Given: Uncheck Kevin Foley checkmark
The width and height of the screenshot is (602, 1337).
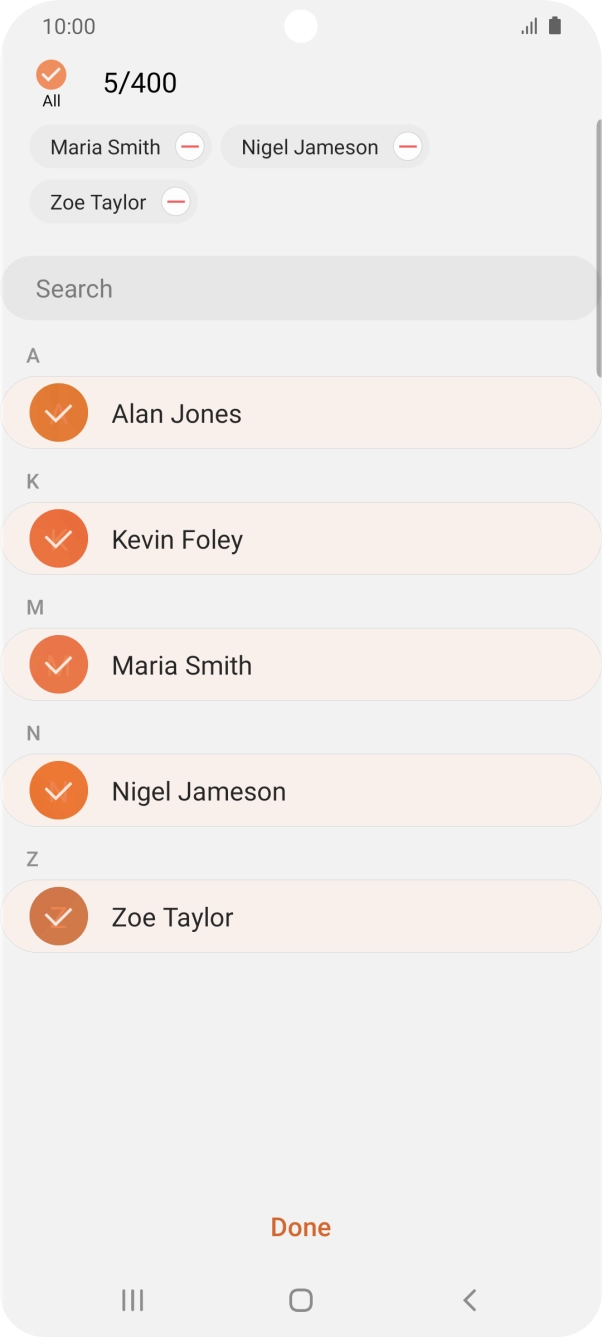Looking at the screenshot, I should tap(59, 539).
